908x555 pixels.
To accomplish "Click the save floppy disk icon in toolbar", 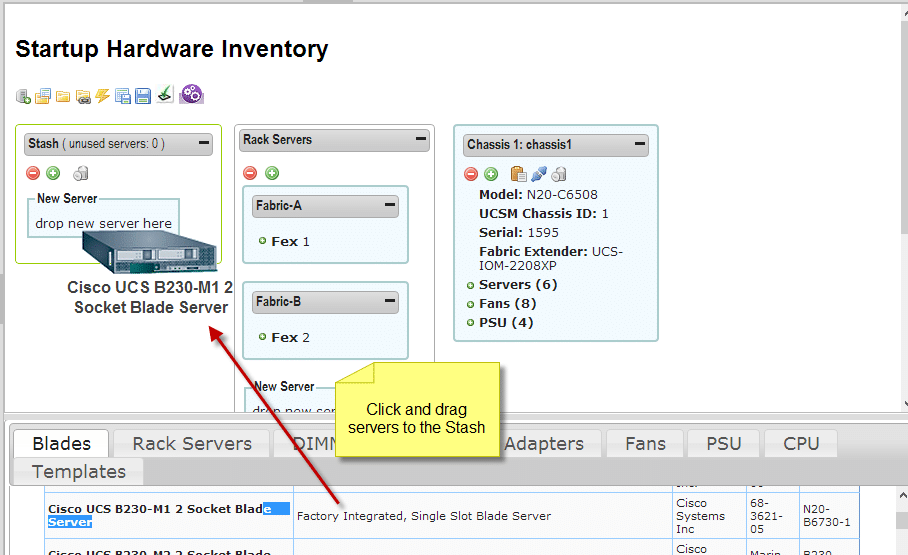I will pyautogui.click(x=143, y=96).
